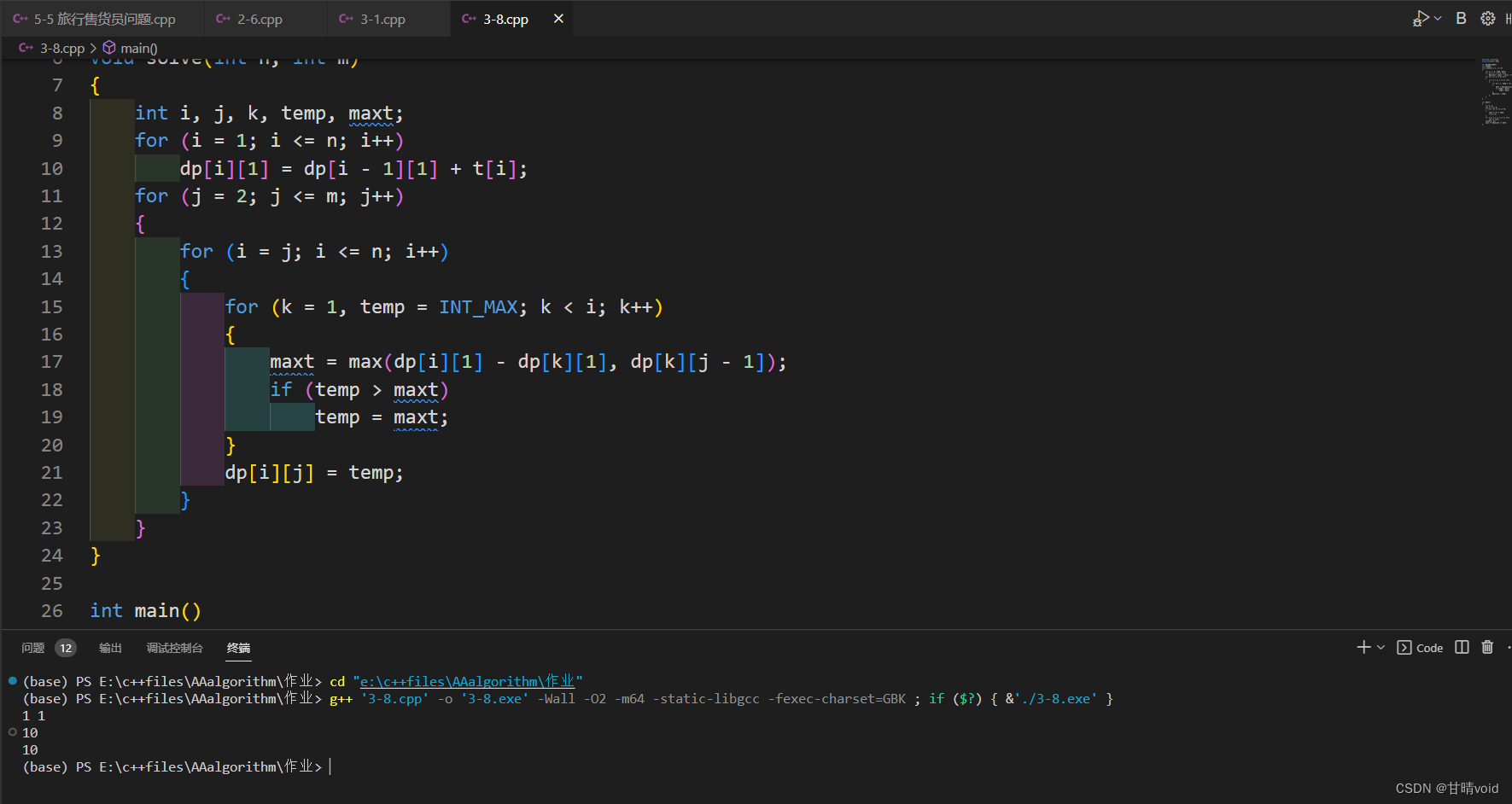Click the '1 1' input line in terminal
This screenshot has width=1512, height=804.
33,716
